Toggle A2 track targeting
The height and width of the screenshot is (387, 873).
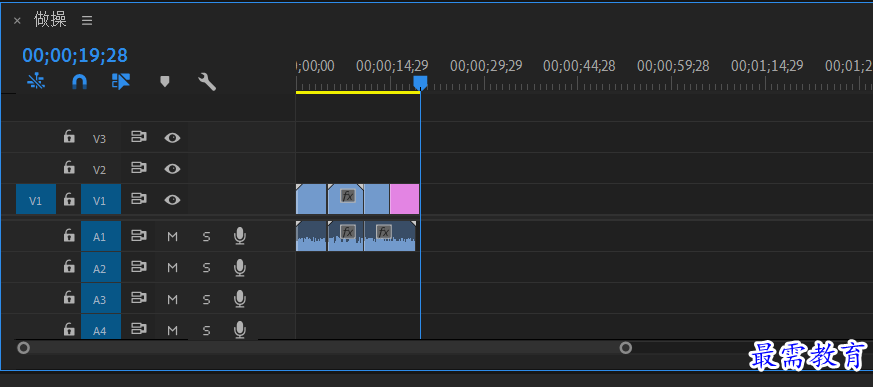coord(101,268)
